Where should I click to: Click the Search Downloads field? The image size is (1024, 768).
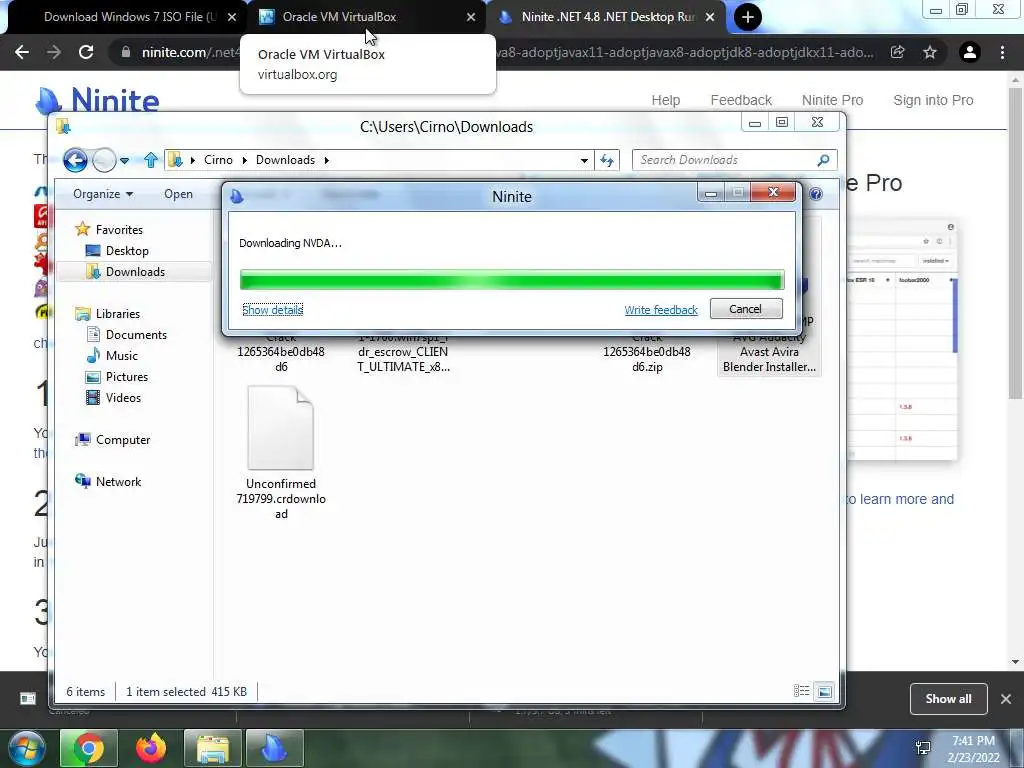734,160
